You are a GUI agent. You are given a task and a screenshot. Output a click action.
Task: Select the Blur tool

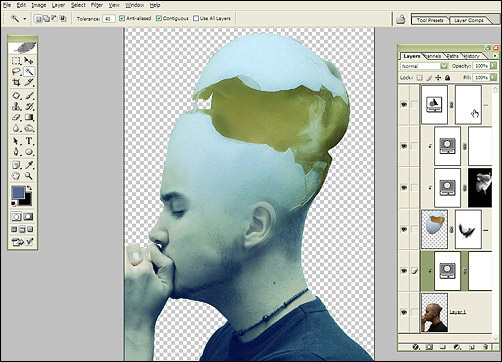[16, 128]
